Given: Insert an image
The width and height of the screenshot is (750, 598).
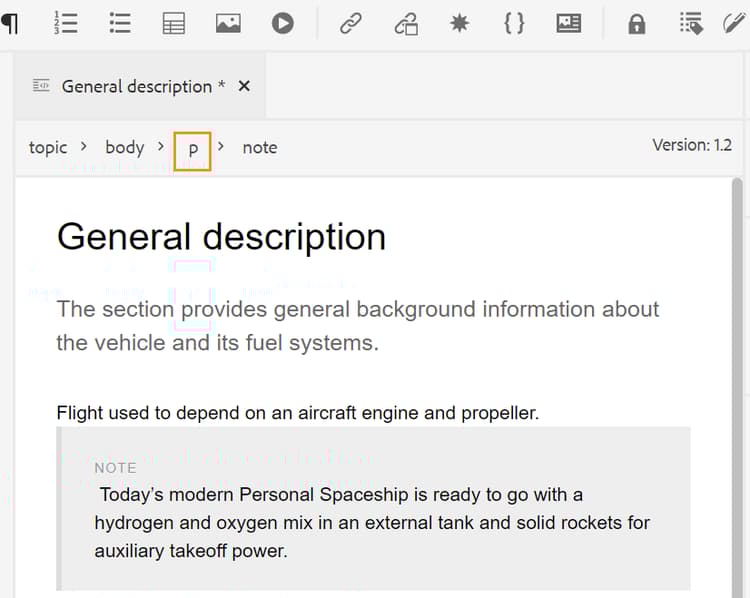Looking at the screenshot, I should tap(228, 23).
